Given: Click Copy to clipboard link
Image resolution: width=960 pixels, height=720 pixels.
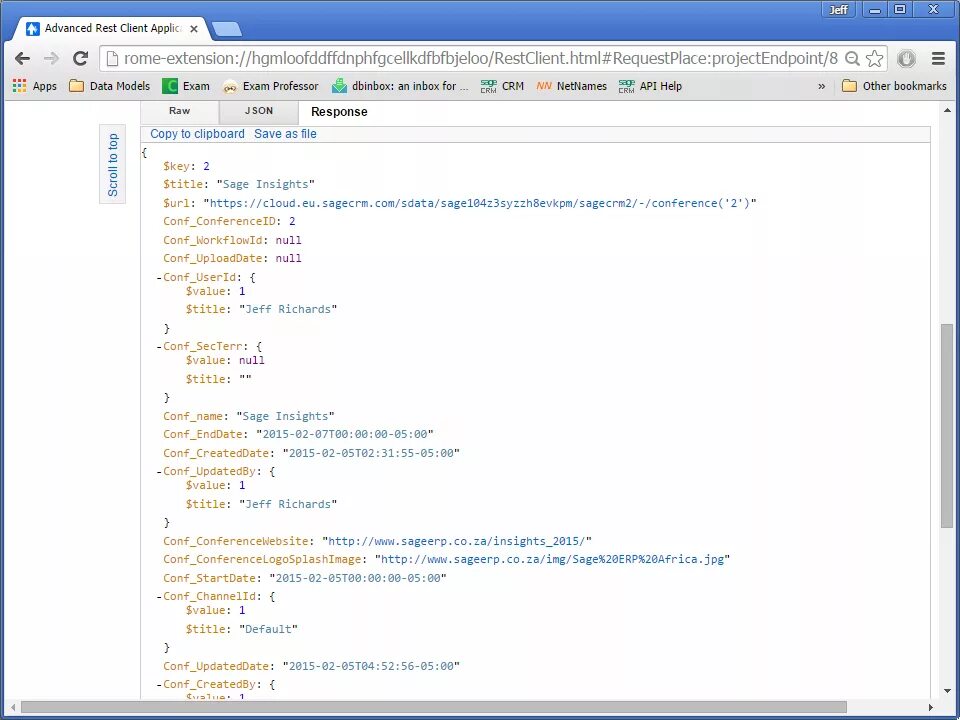Looking at the screenshot, I should (197, 134).
